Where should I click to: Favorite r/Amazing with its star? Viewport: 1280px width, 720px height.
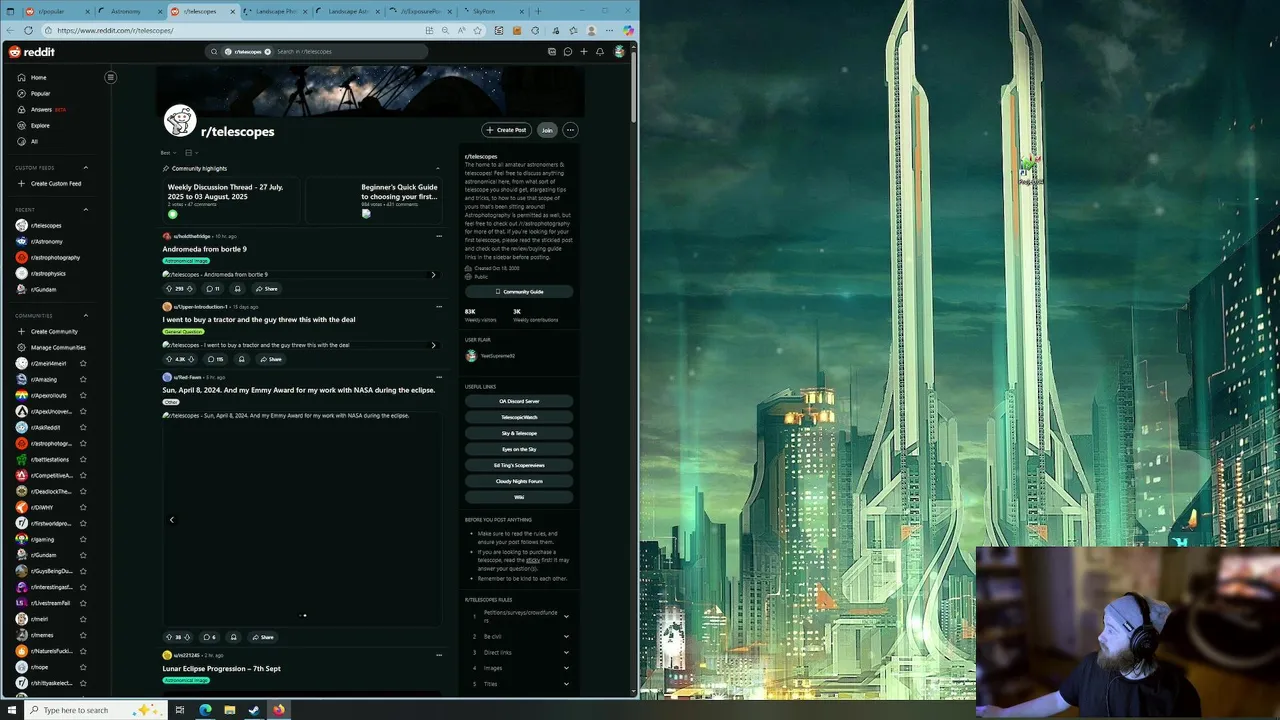83,380
